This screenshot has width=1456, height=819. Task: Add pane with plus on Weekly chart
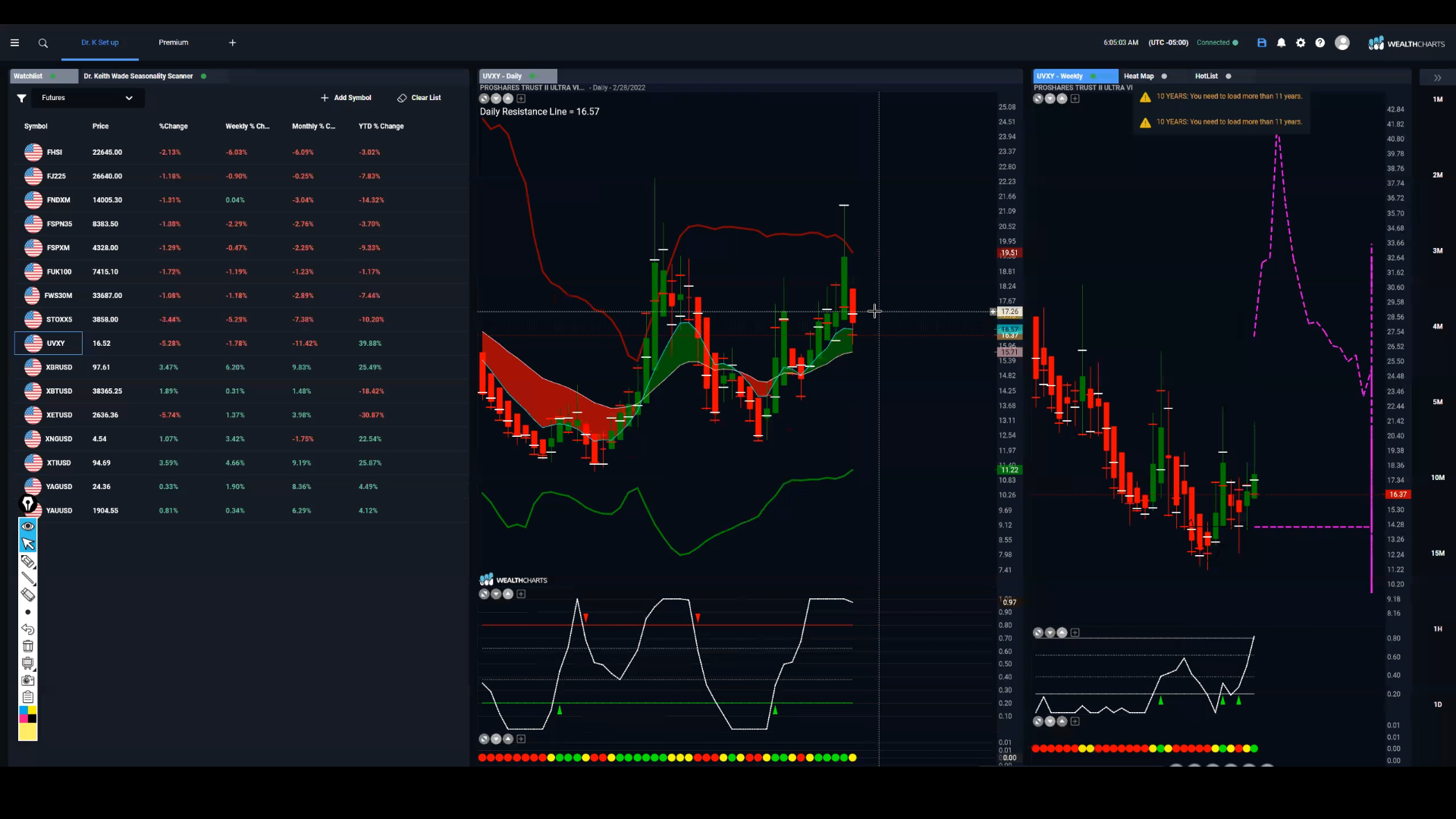[x=1075, y=99]
